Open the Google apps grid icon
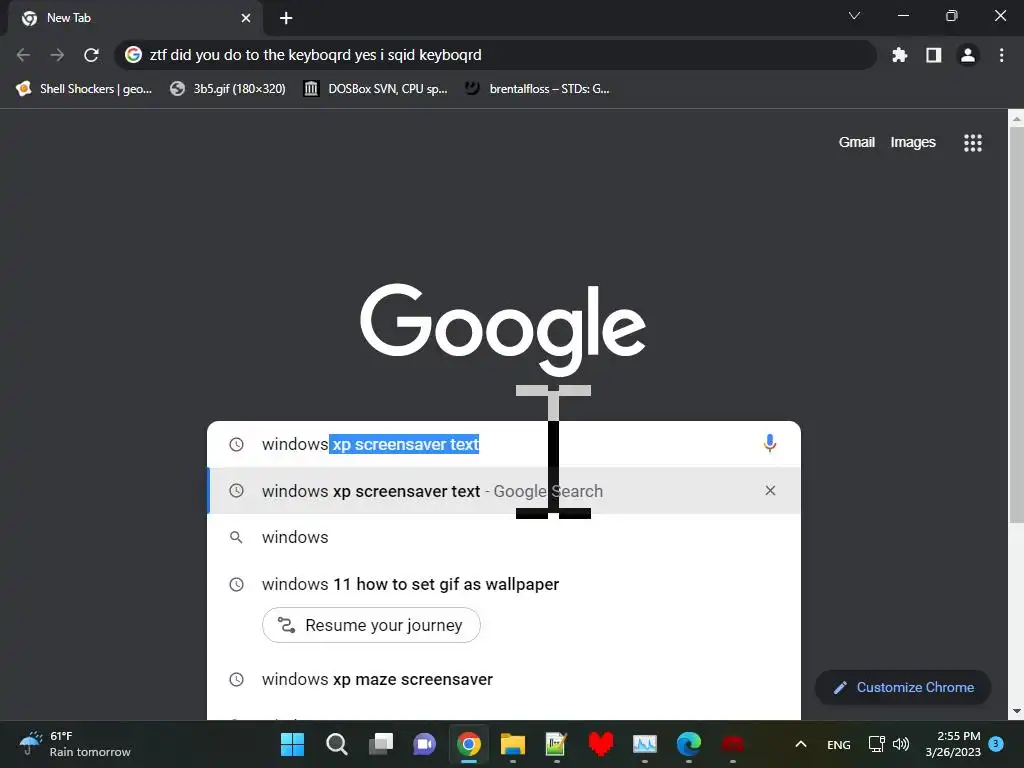 pos(972,143)
